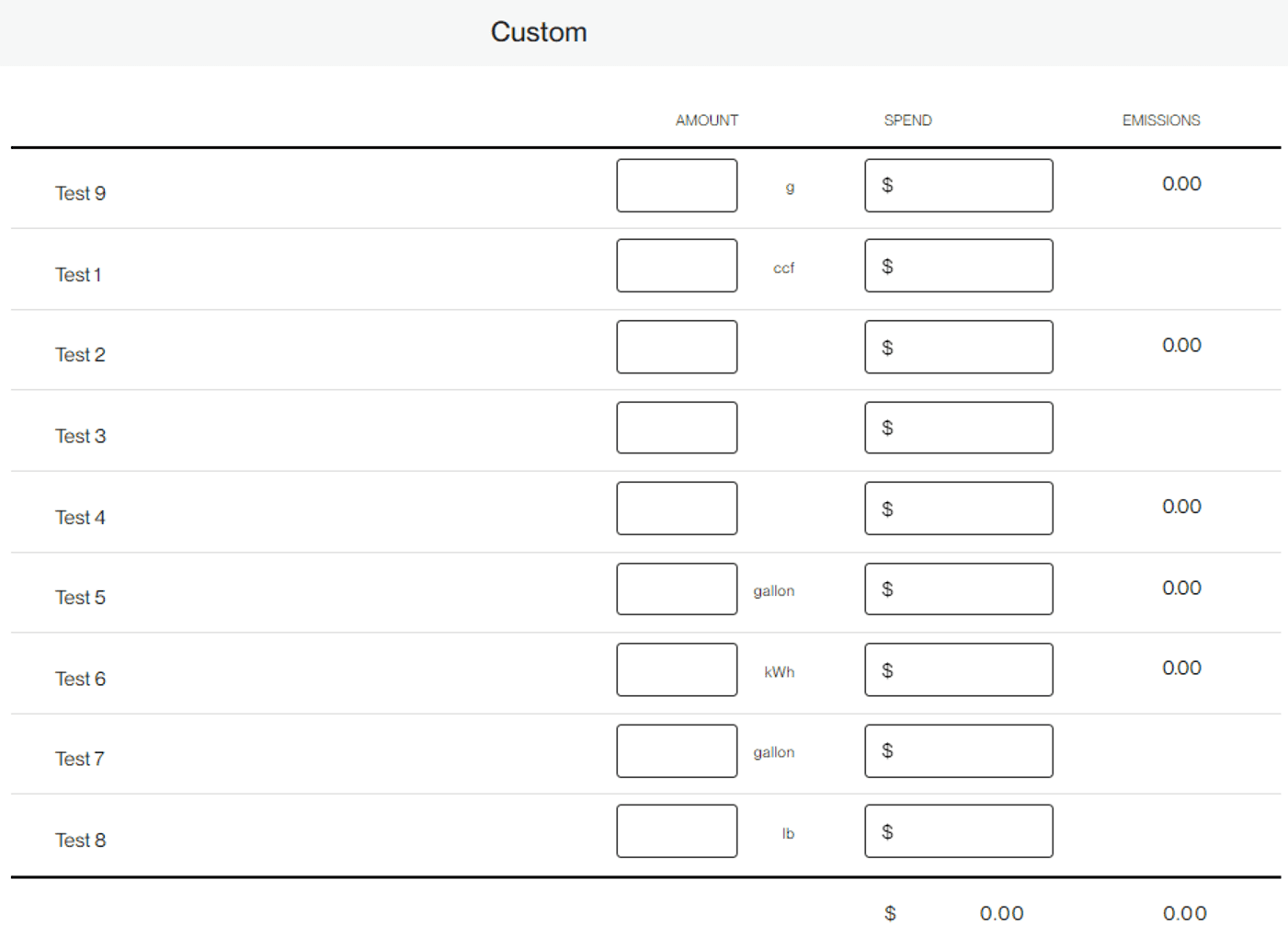Image resolution: width=1288 pixels, height=949 pixels.
Task: Click the Spend field for Test 5
Action: [x=959, y=589]
